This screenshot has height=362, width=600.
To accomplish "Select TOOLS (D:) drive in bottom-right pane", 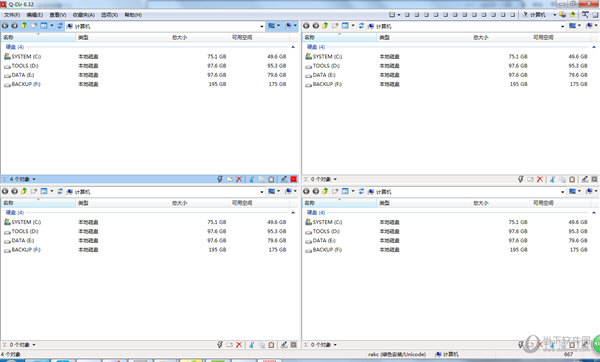I will tap(323, 231).
